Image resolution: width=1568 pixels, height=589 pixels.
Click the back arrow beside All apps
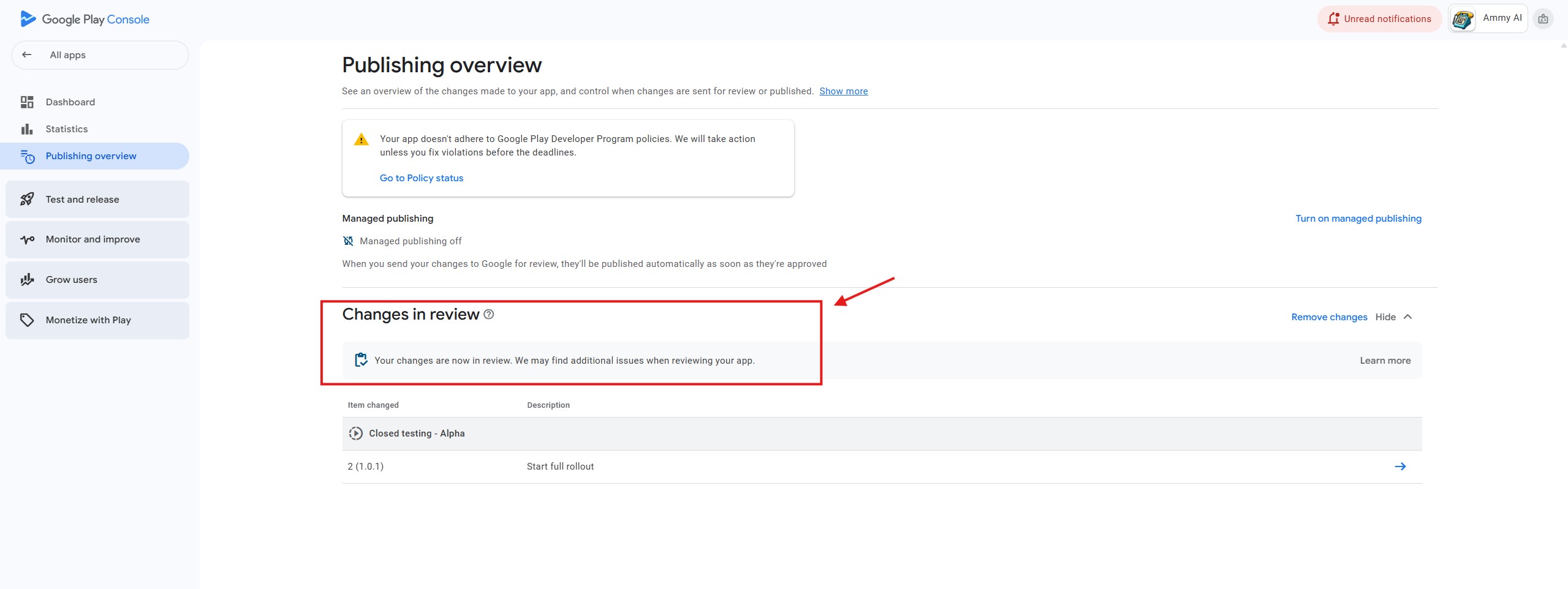coord(27,54)
